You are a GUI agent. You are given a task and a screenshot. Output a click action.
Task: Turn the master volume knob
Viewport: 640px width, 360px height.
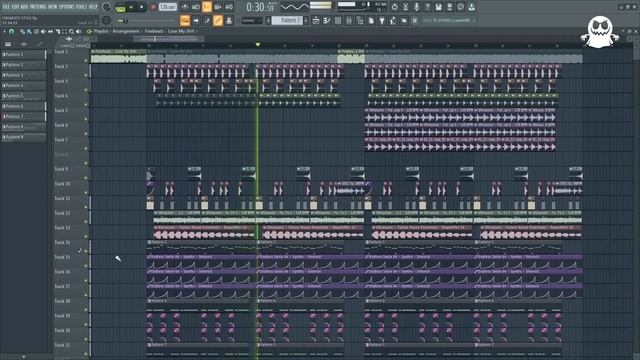click(107, 7)
